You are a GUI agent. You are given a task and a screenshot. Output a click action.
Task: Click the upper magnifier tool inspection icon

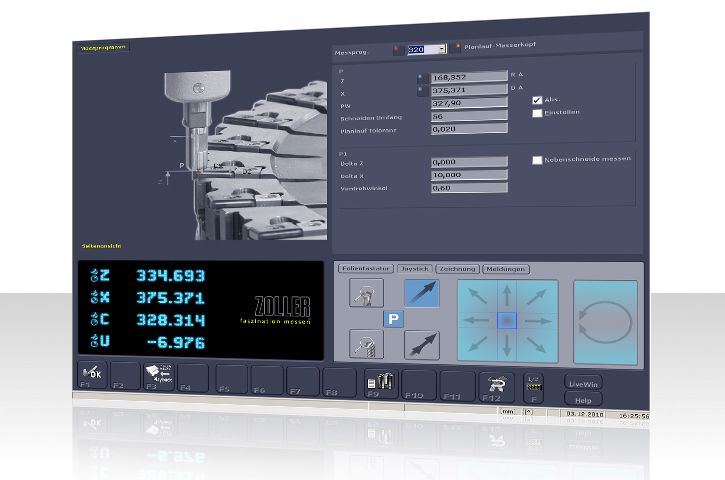coord(366,292)
